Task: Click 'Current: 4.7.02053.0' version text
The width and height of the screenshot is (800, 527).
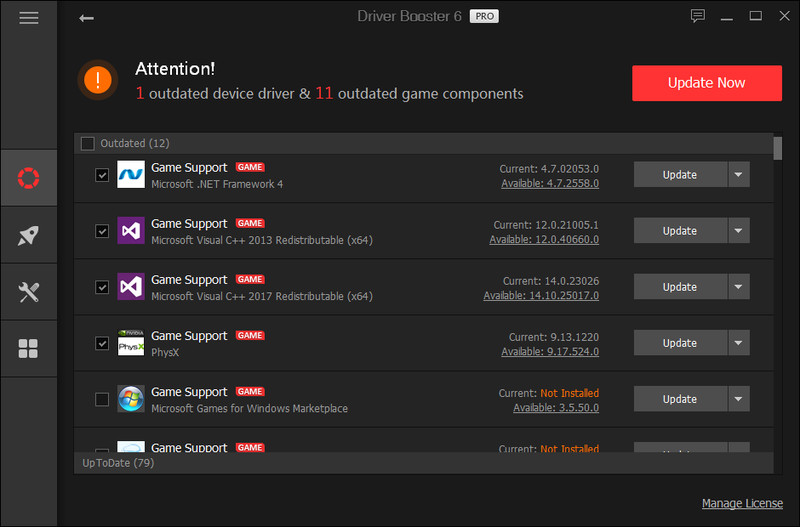Action: (549, 169)
